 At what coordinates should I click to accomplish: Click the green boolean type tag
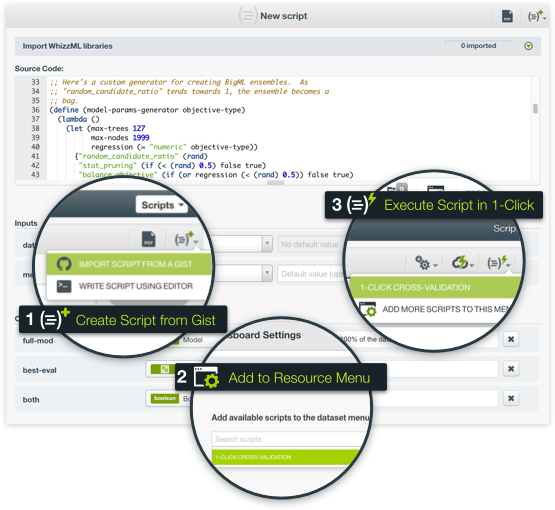pyautogui.click(x=165, y=398)
